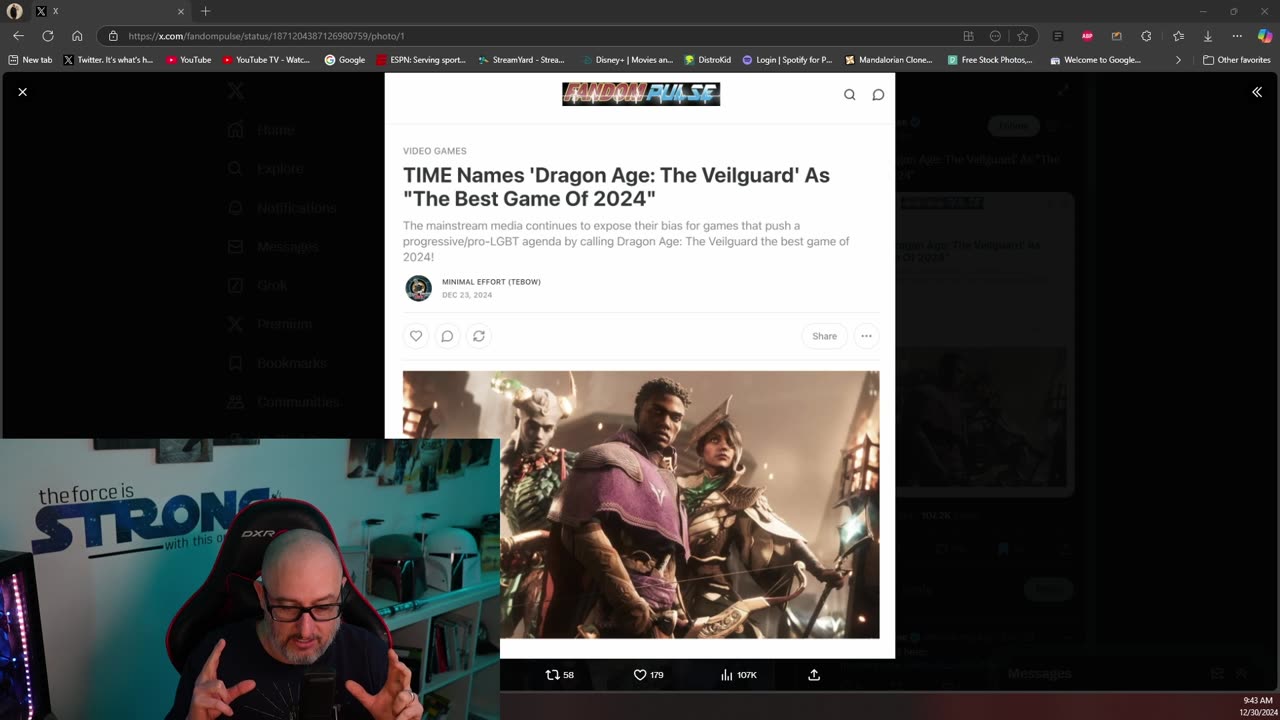Viewport: 1280px width, 720px height.
Task: Open the Twitter bookmark in favorites bar
Action: point(108,60)
